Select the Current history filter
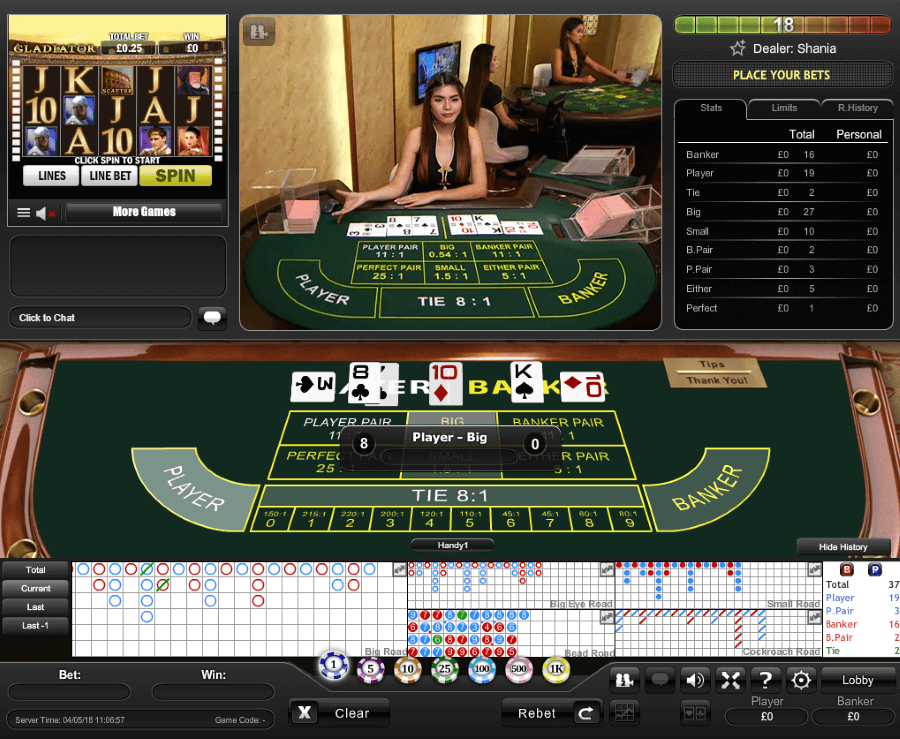Viewport: 900px width, 739px height. pyautogui.click(x=36, y=588)
